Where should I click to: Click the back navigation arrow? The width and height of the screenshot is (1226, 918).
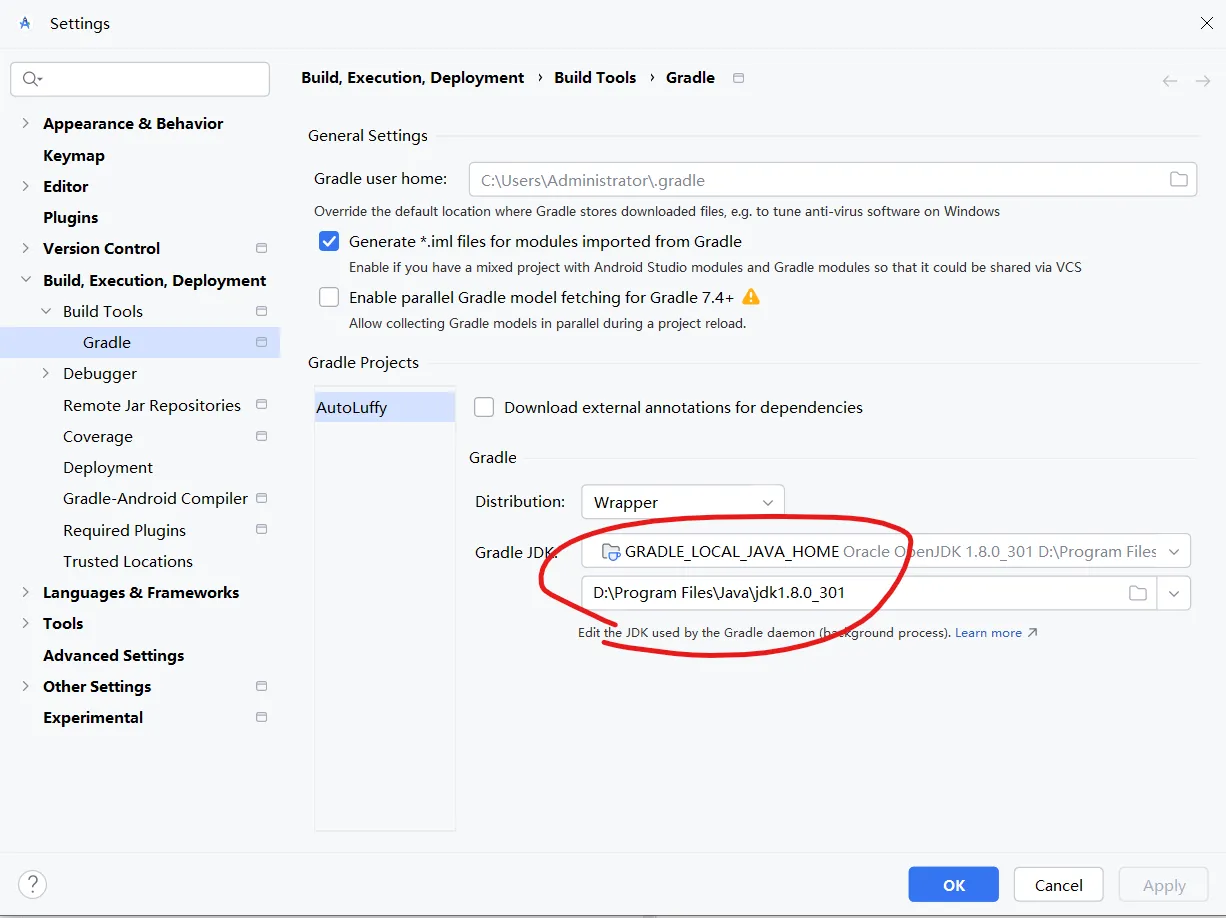1170,81
